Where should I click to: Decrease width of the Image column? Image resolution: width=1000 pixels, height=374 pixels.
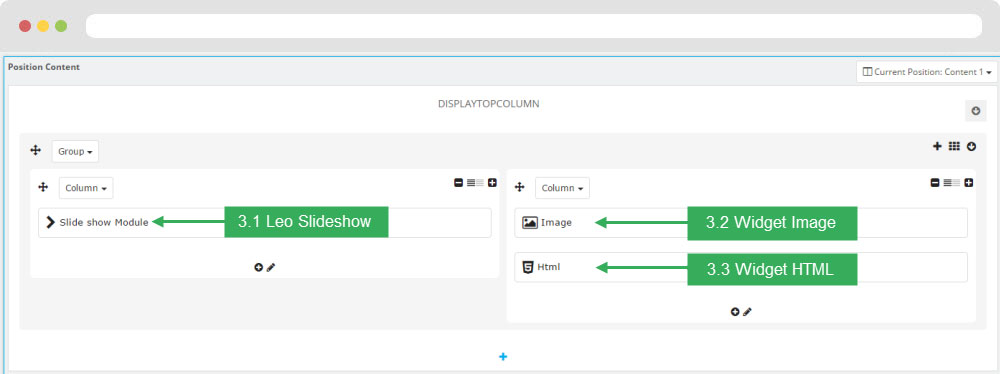(x=935, y=183)
